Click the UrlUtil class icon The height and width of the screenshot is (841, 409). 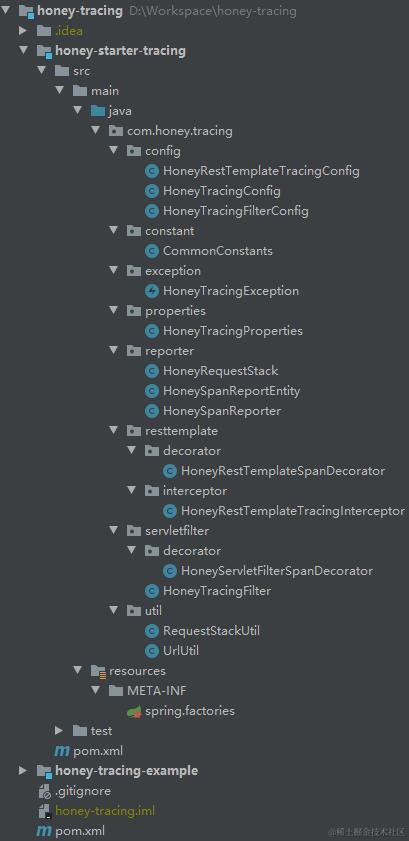(x=152, y=651)
